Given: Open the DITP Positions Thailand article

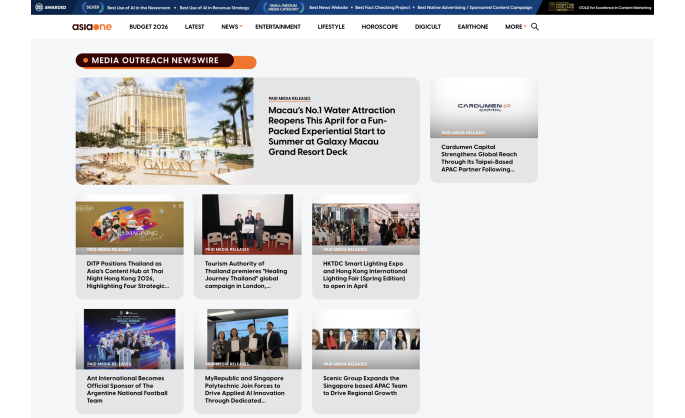Looking at the screenshot, I should [x=128, y=275].
